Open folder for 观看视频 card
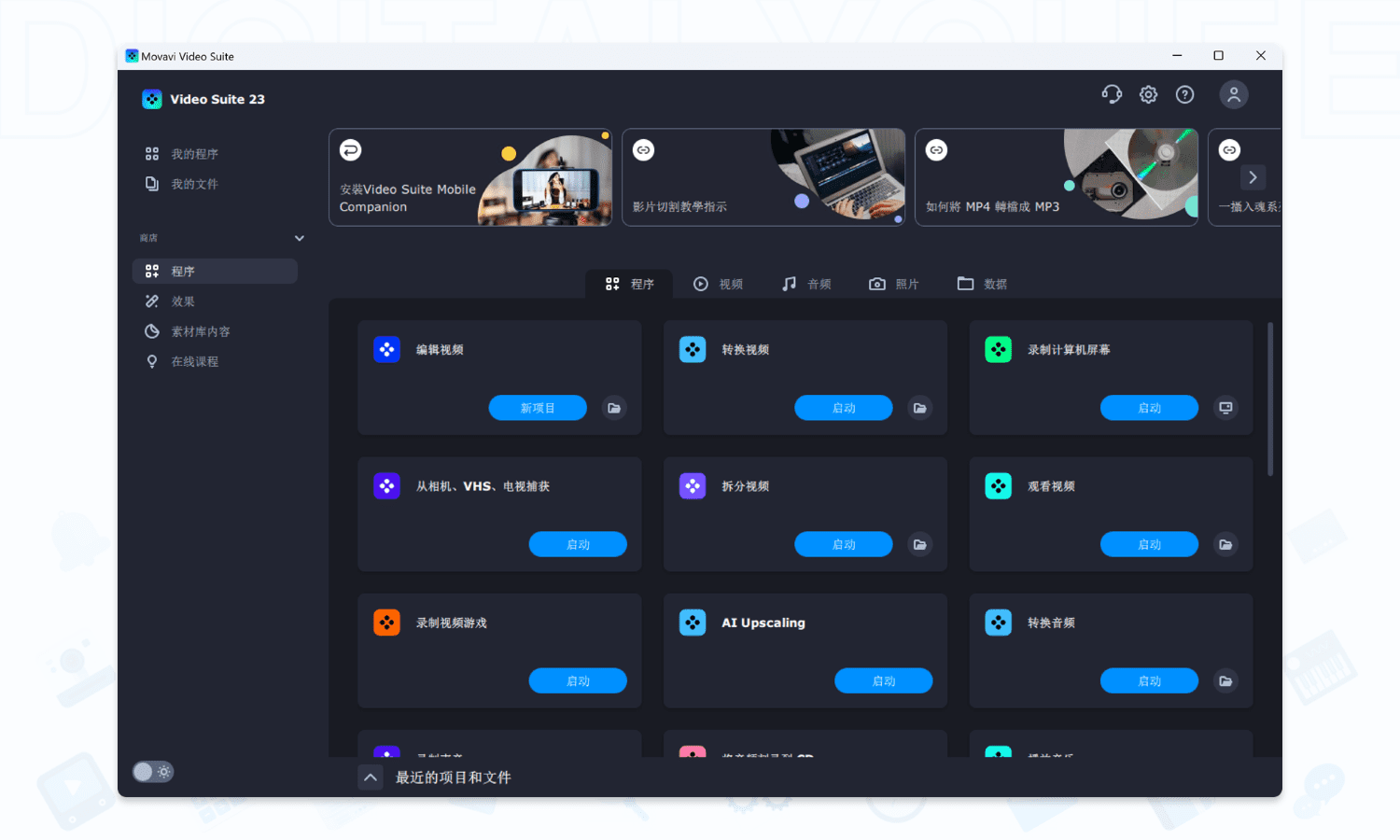Image resolution: width=1400 pixels, height=840 pixels. tap(1225, 544)
